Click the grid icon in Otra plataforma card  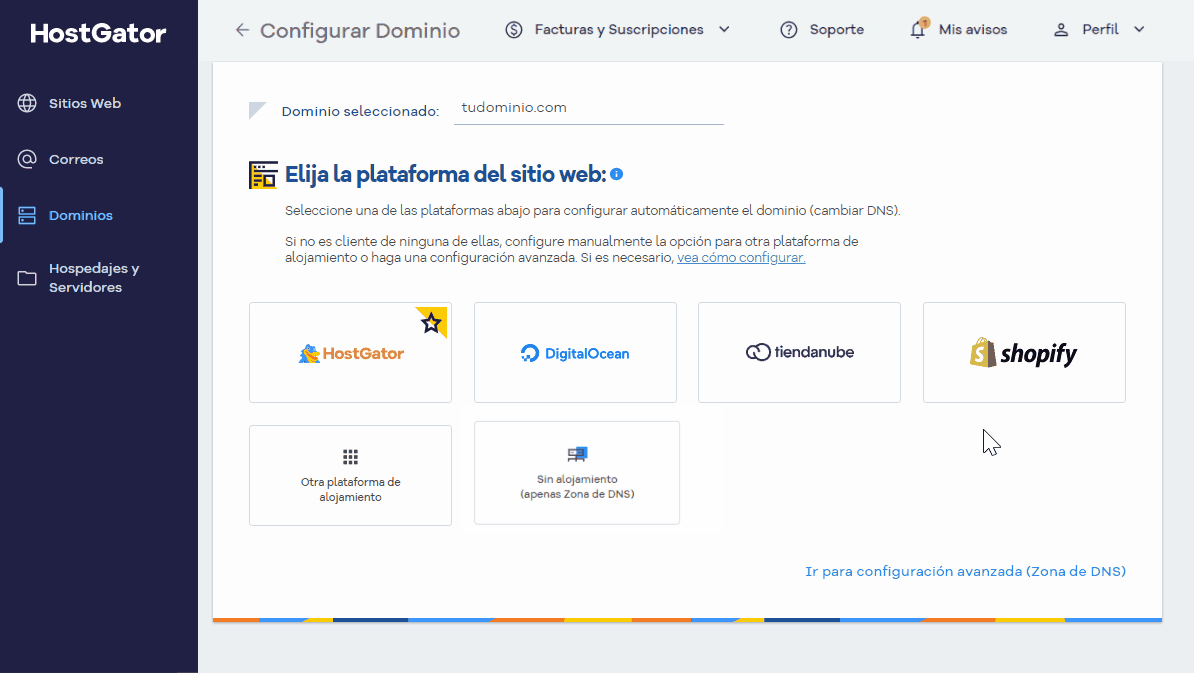[x=350, y=457]
